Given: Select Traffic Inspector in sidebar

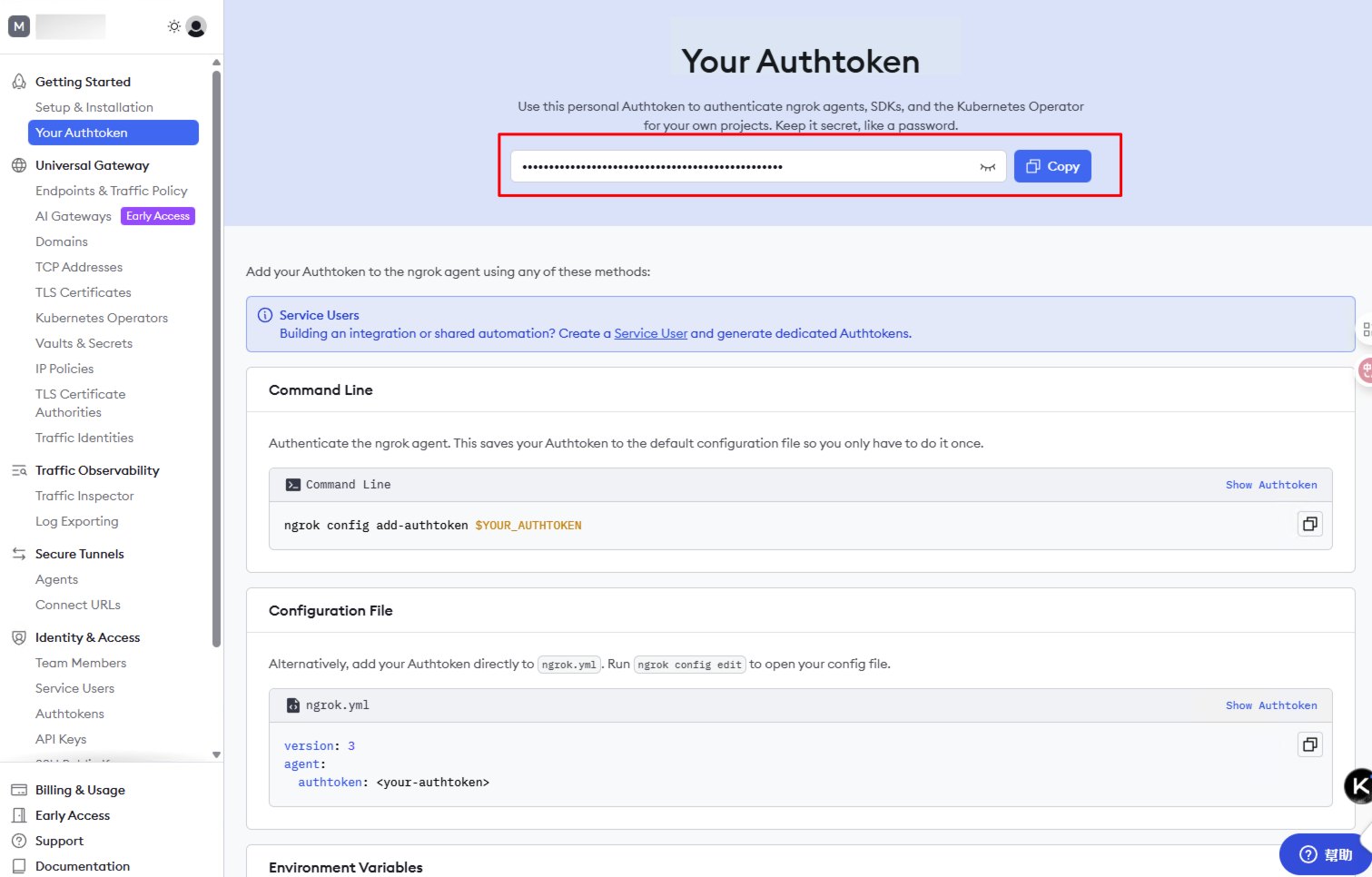Looking at the screenshot, I should click(84, 496).
